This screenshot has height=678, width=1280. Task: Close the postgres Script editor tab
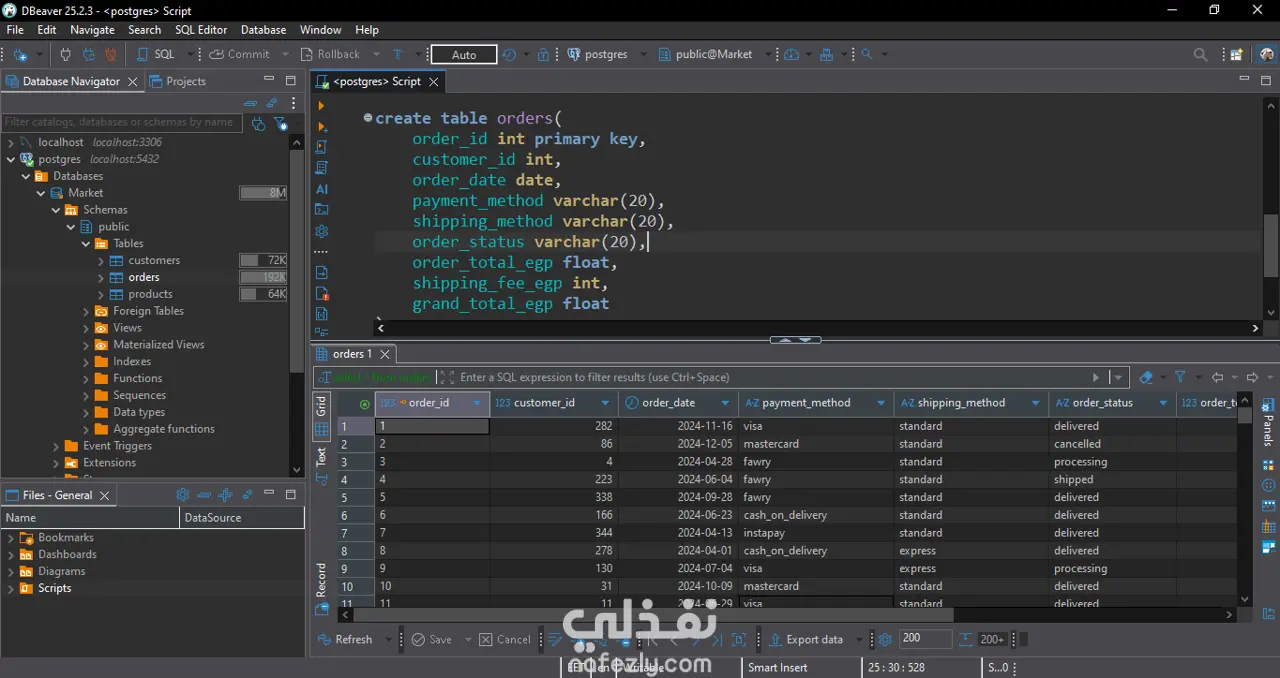click(434, 81)
